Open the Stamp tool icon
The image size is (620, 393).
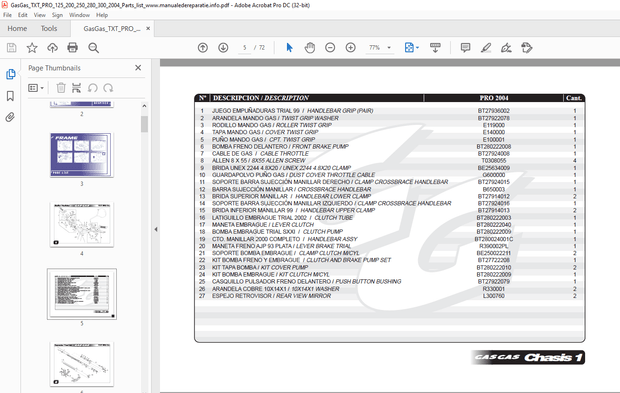click(x=527, y=48)
